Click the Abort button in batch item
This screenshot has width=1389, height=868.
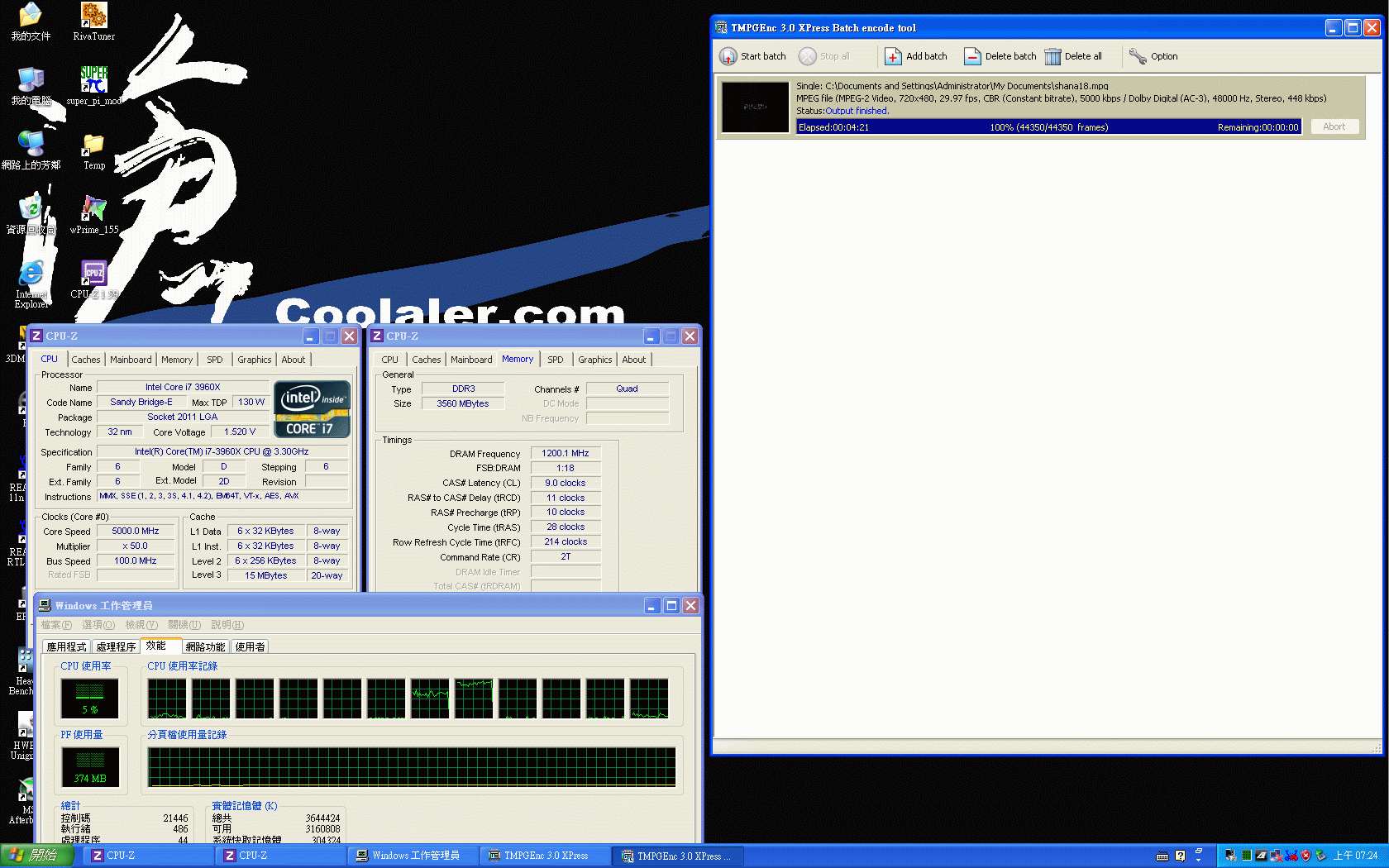click(1334, 126)
